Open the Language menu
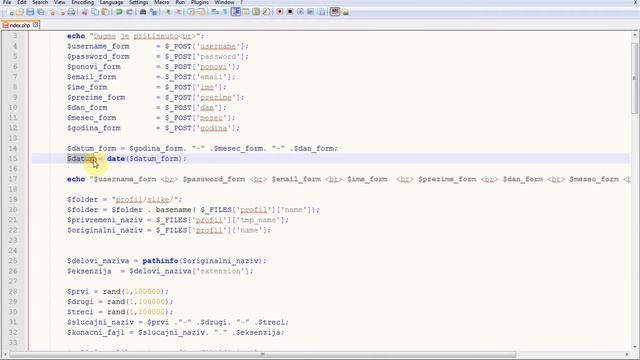640x360 pixels. coord(111,2)
